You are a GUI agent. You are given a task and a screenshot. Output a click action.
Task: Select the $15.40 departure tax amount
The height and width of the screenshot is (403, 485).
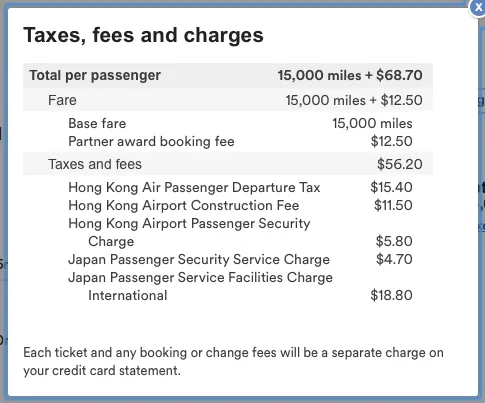tap(391, 188)
